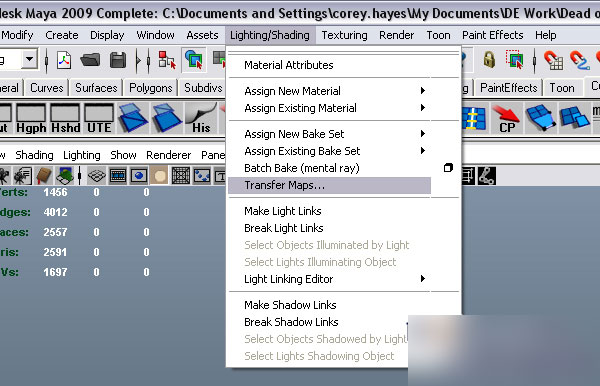
Task: Click blue grid with yellow edge shelf icon
Action: point(474,118)
